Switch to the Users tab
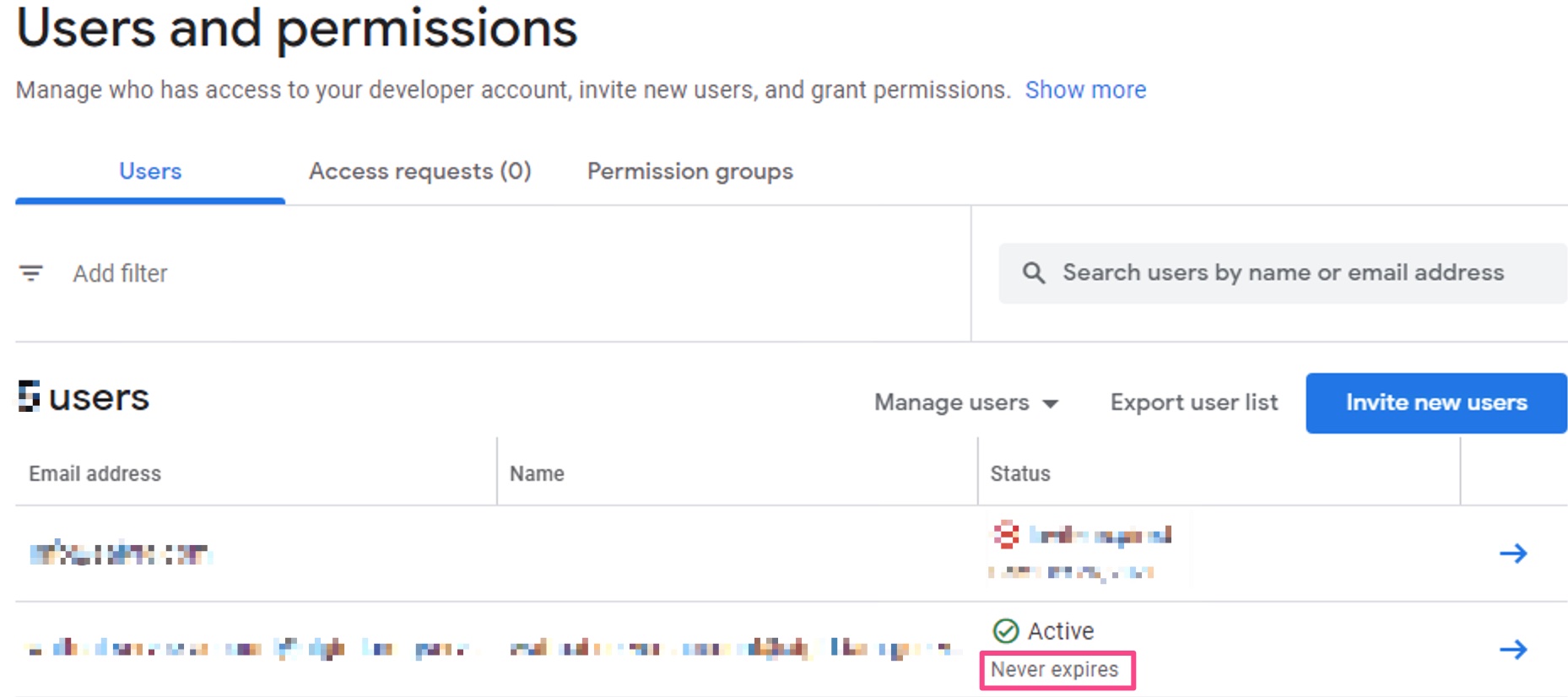The height and width of the screenshot is (697, 1568). click(x=150, y=171)
